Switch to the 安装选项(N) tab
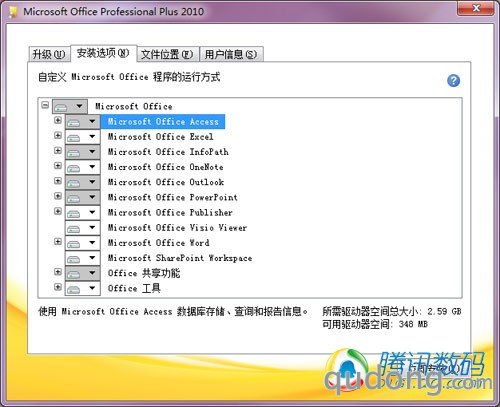The height and width of the screenshot is (407, 500). point(103,53)
